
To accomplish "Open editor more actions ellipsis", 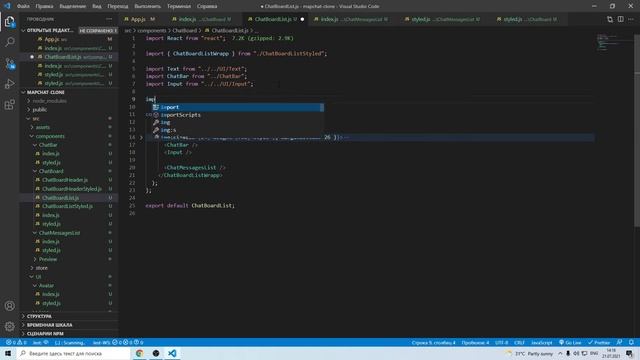I will [631, 19].
